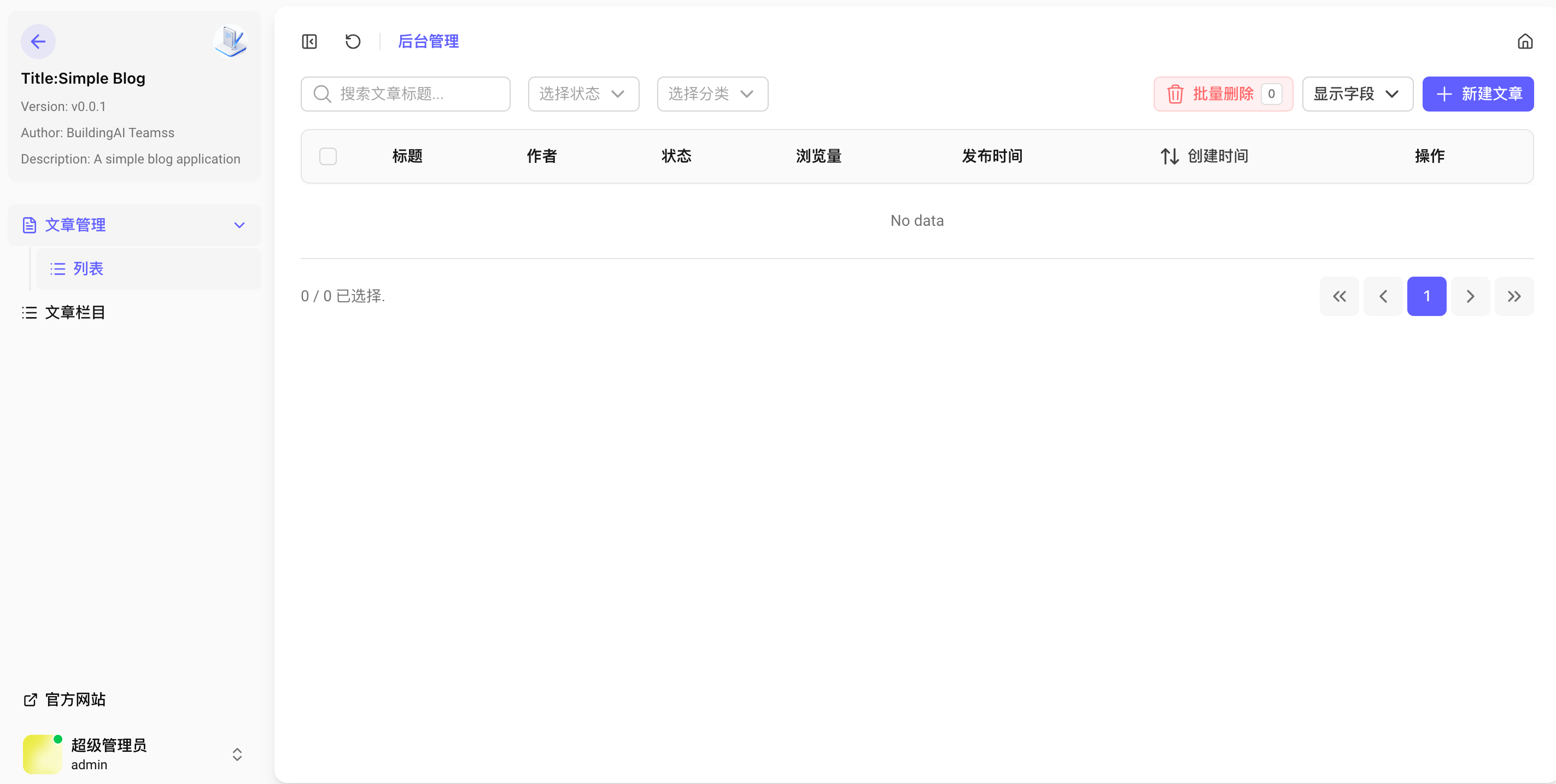Collapse the sidebar panel icon
Screen dimensions: 1556x784
309,42
